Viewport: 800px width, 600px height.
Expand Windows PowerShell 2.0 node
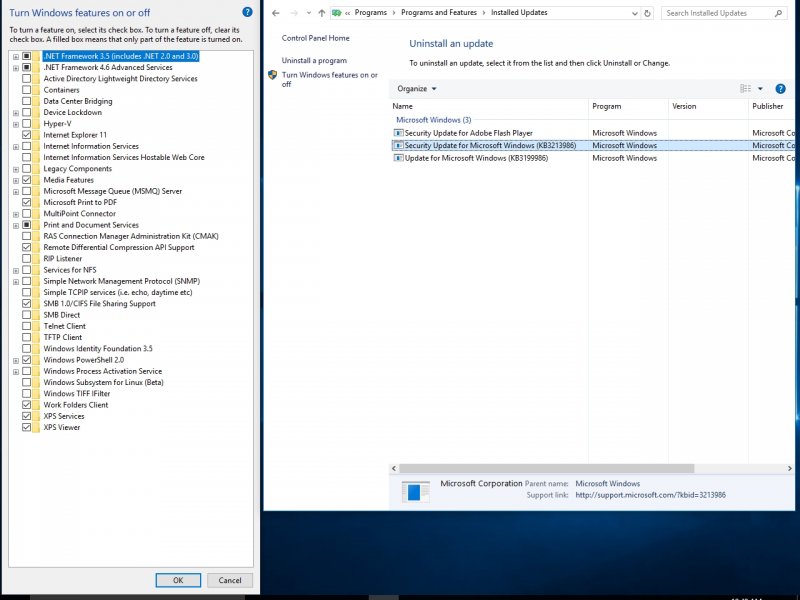tap(16, 361)
